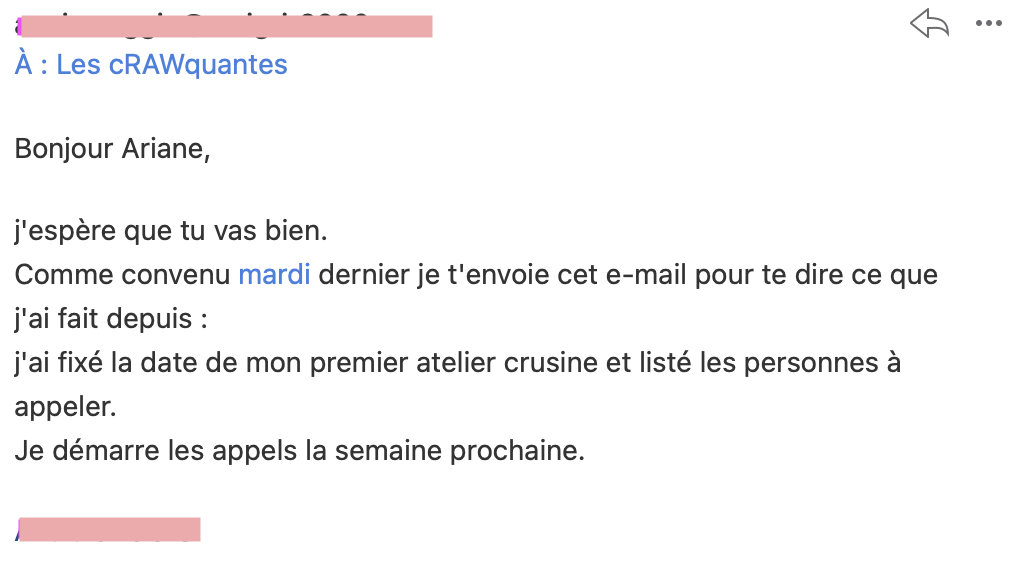This screenshot has height=562, width=1018.
Task: Click the reply arrow icon
Action: point(929,24)
